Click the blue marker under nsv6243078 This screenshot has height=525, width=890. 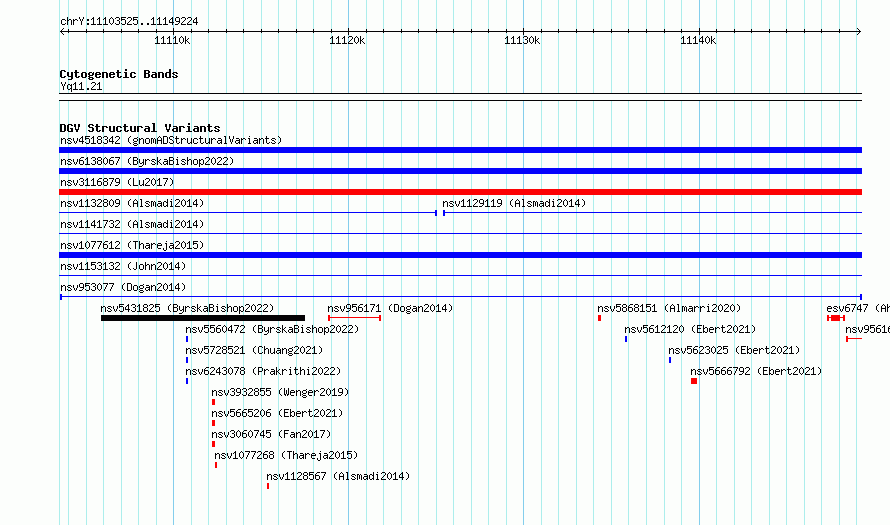(x=187, y=381)
